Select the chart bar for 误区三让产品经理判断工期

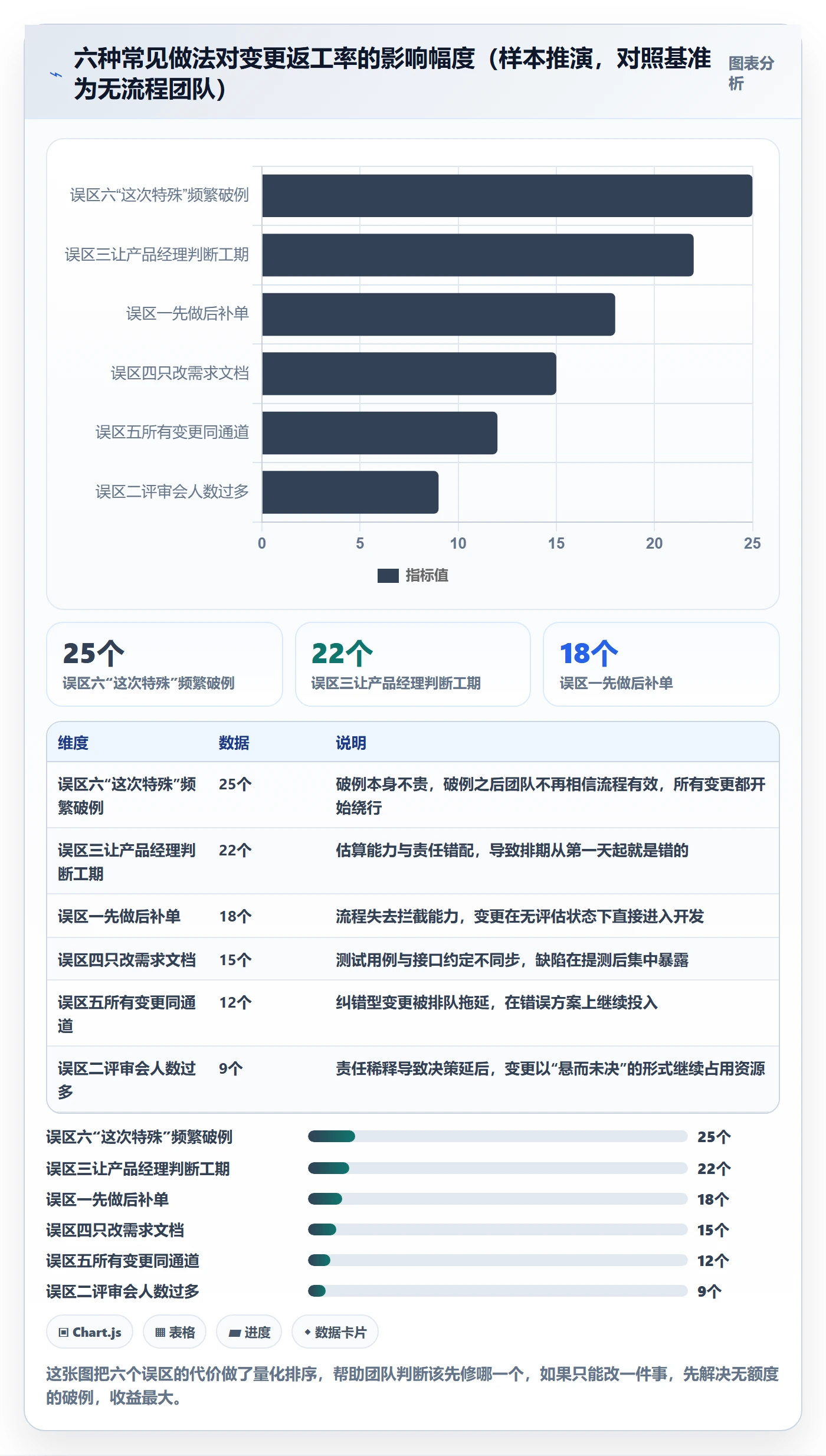(477, 255)
